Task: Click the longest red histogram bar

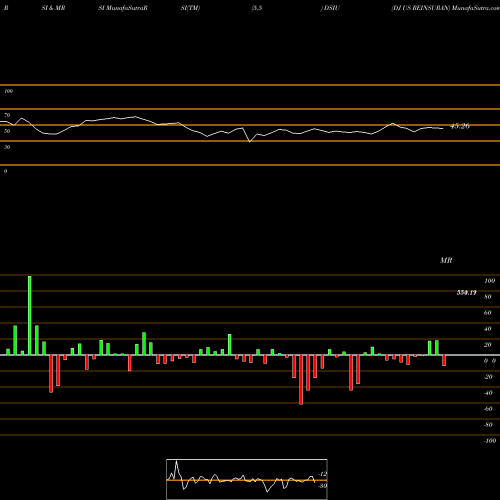Action: click(x=301, y=380)
